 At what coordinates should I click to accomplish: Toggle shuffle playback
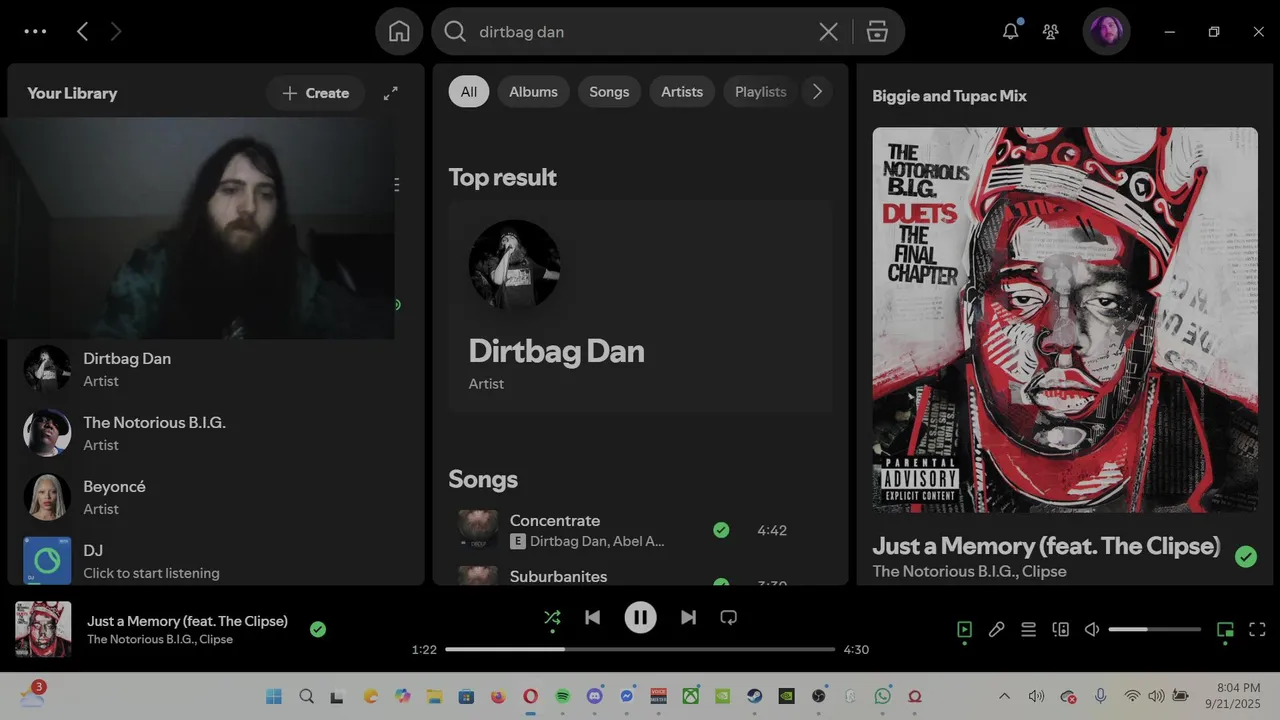click(x=552, y=618)
